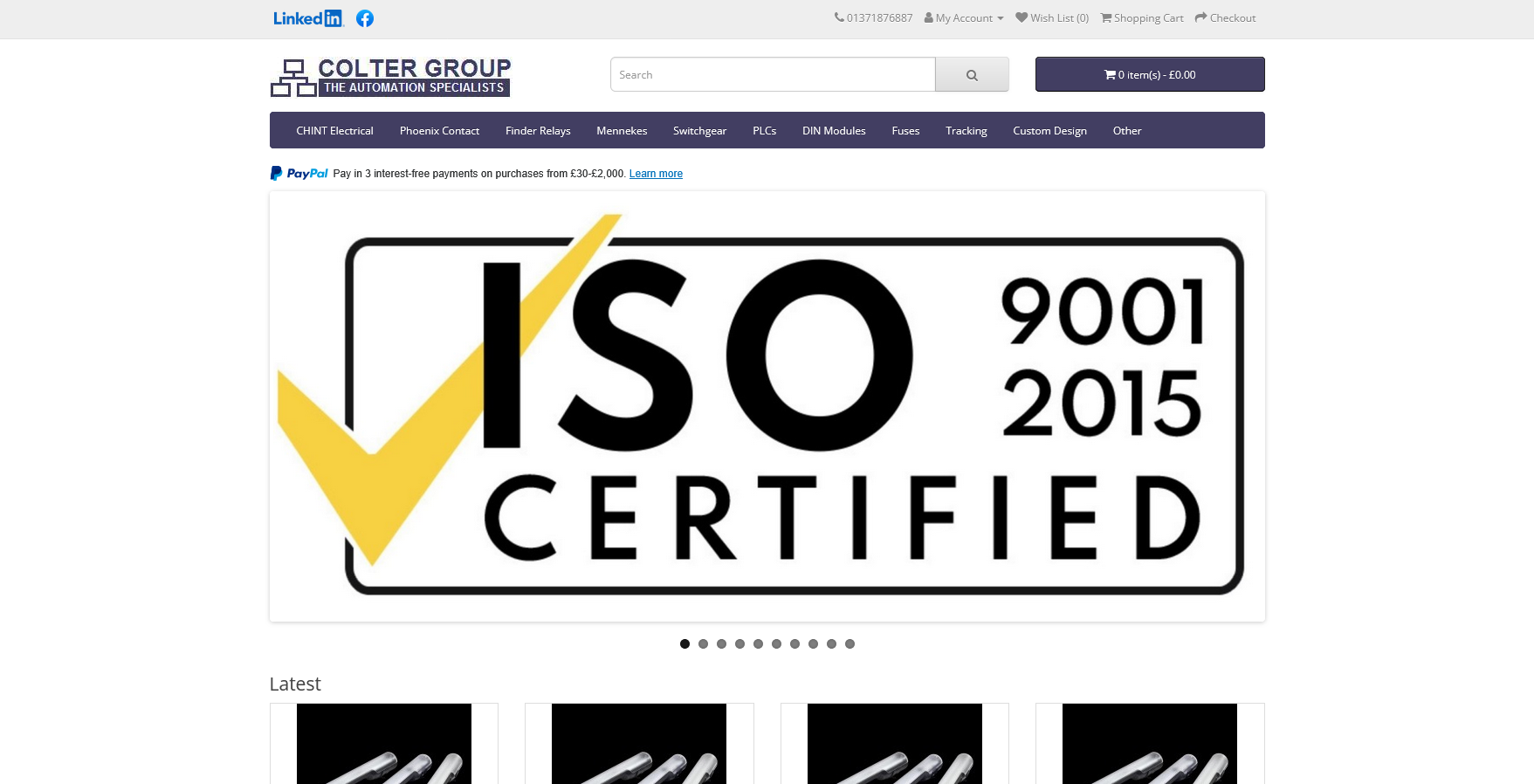
Task: Click the Colter Group logo
Action: point(390,77)
